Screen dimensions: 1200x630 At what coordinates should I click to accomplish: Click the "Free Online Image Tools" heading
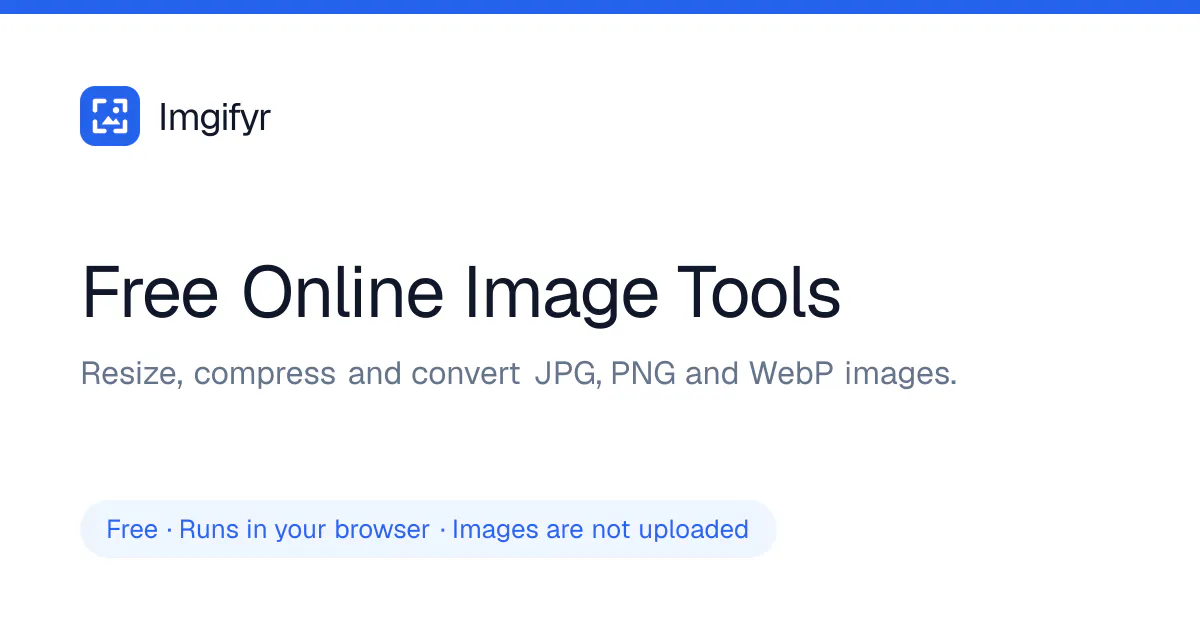pyautogui.click(x=461, y=292)
